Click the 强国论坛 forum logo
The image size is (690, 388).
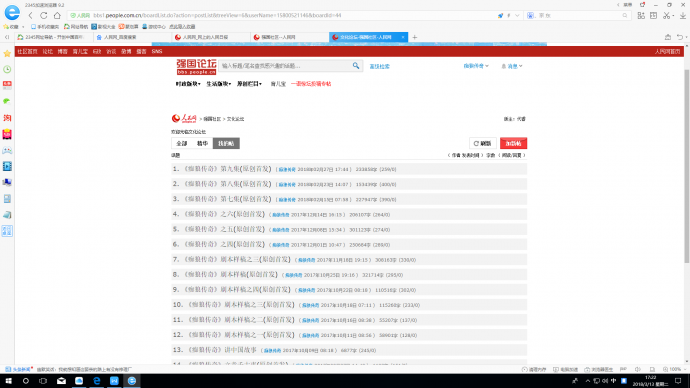click(x=196, y=66)
